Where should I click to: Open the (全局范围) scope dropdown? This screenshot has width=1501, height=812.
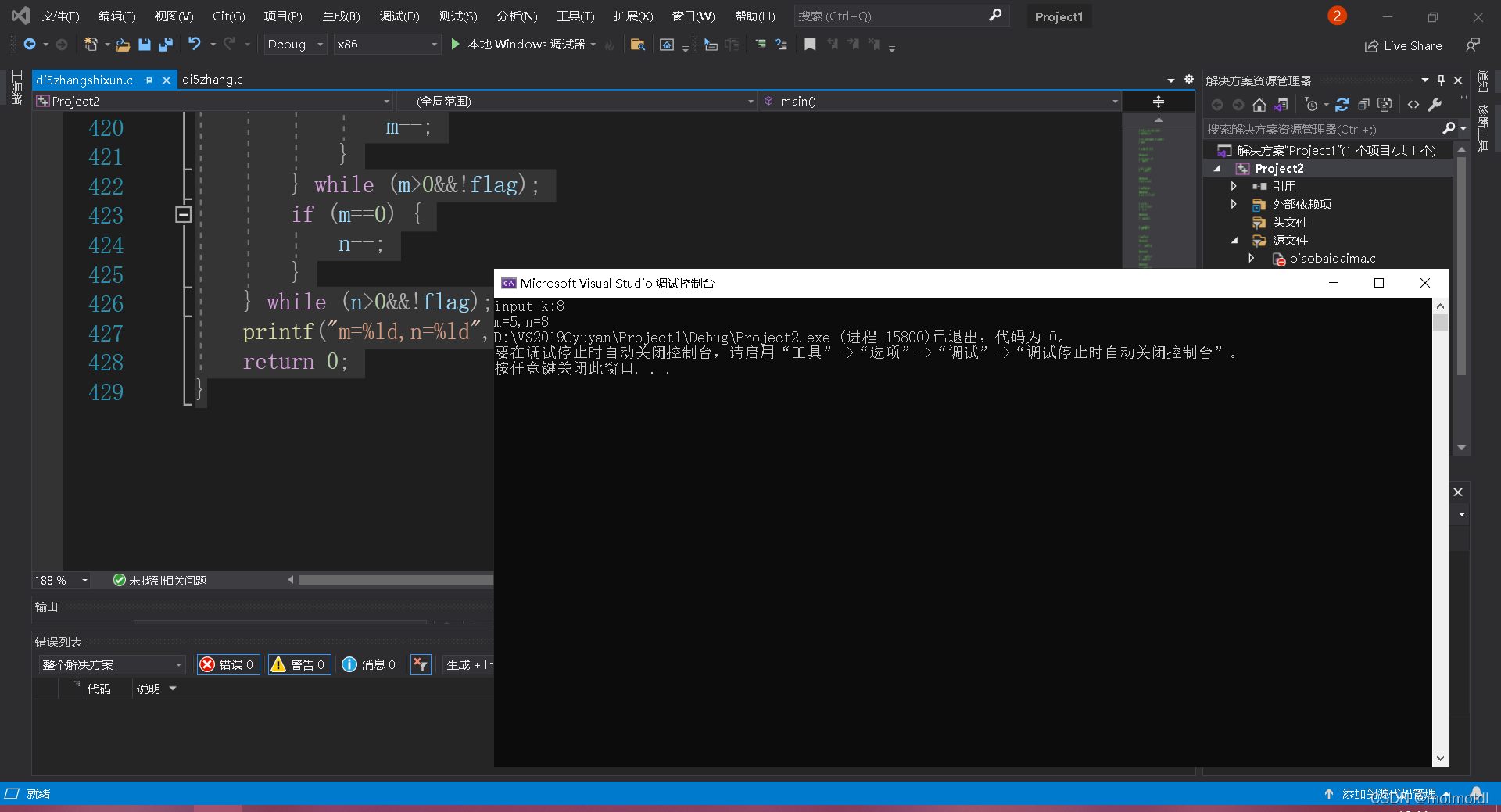pos(577,102)
